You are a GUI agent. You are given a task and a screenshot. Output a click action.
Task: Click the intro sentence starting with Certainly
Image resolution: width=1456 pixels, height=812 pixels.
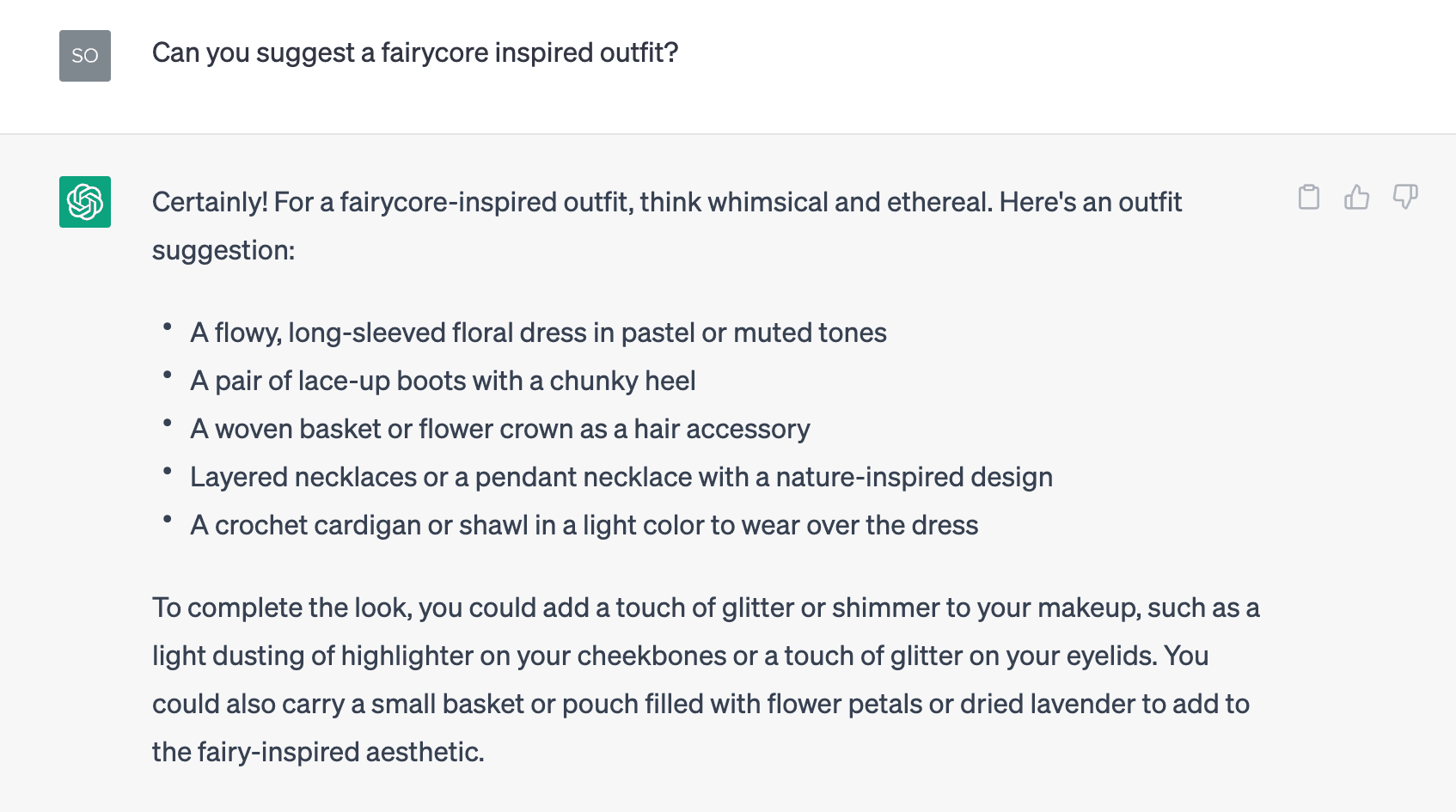667,226
